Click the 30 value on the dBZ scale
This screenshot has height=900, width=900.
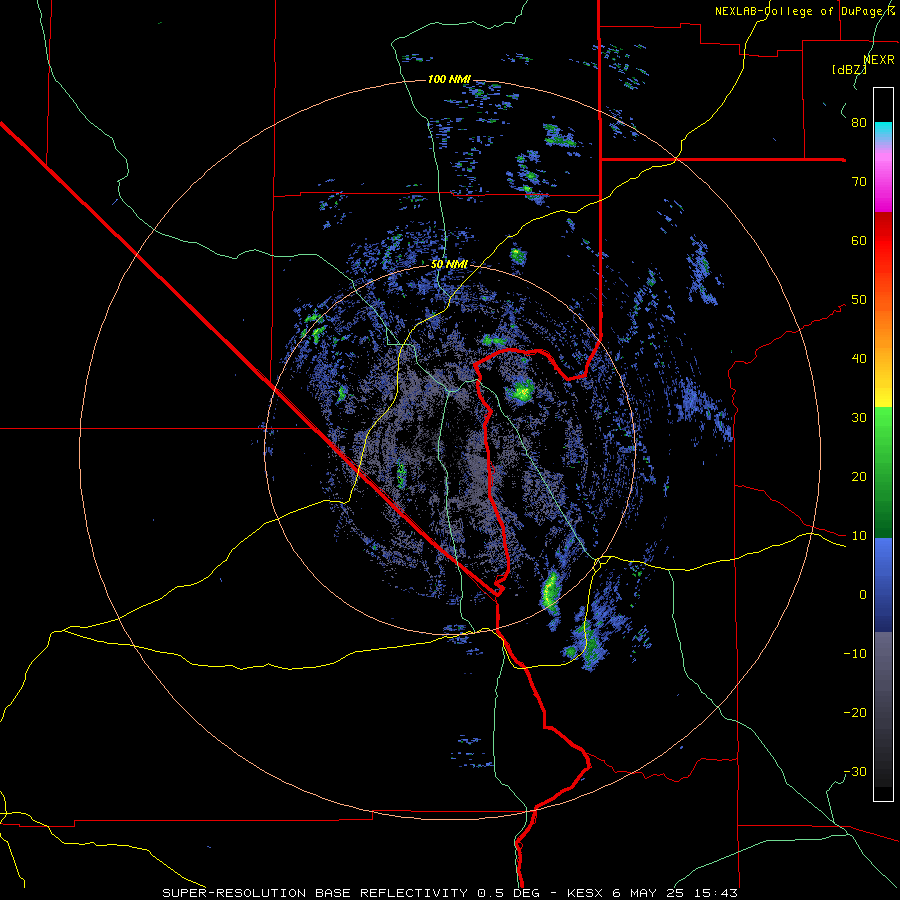(859, 417)
